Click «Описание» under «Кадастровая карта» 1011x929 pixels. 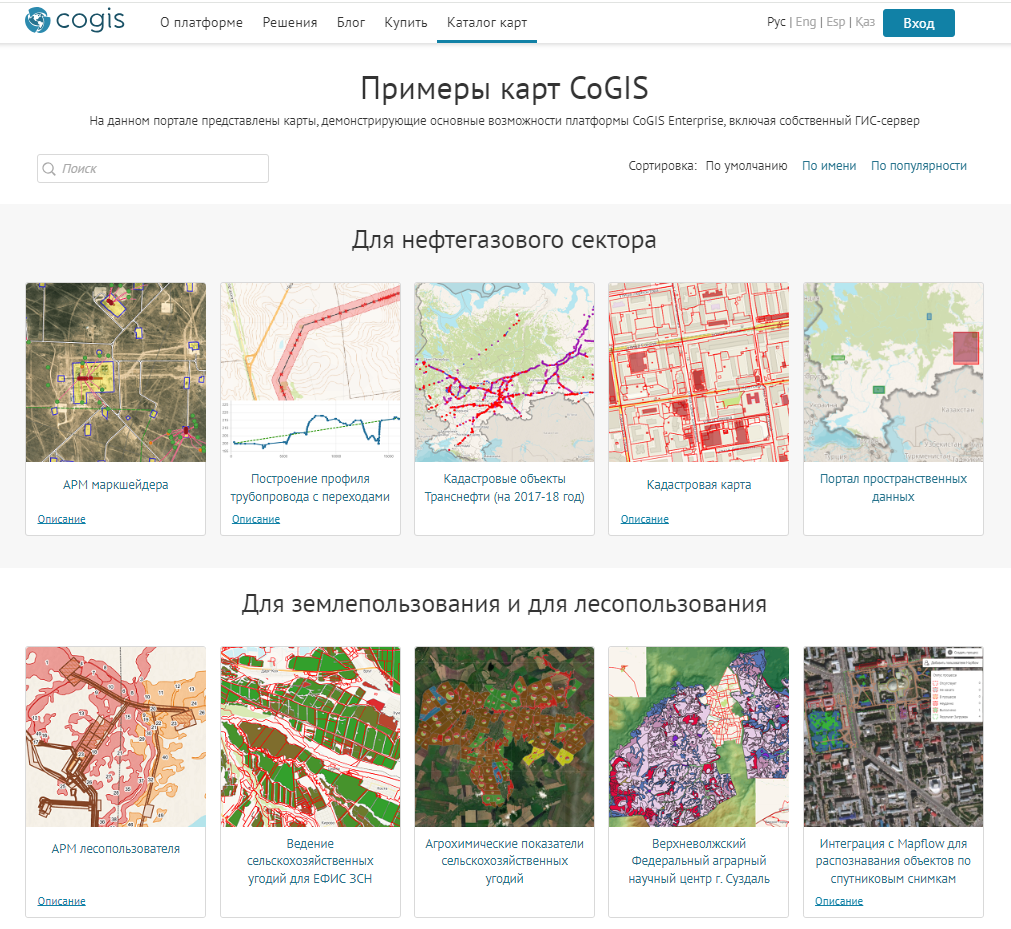(x=645, y=519)
